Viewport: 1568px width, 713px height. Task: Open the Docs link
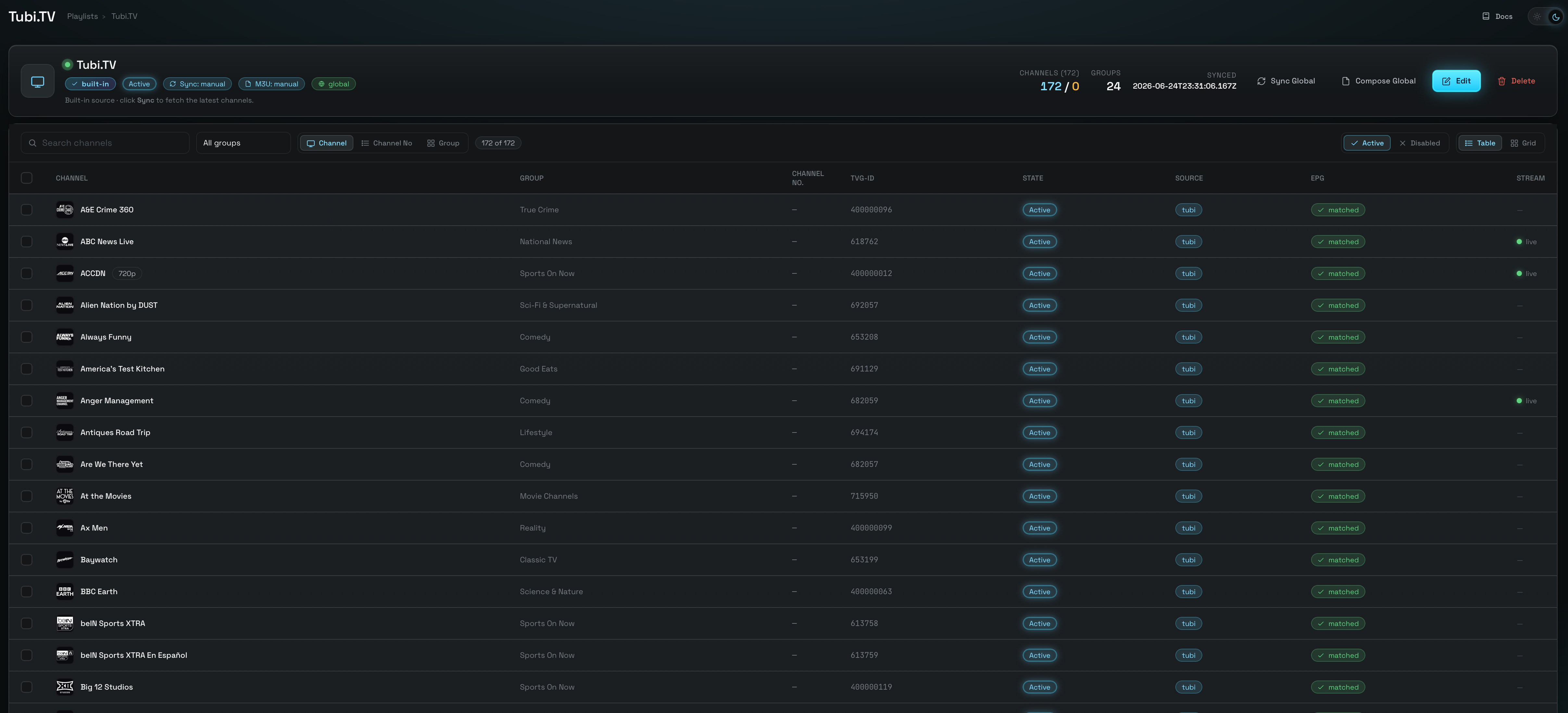click(1497, 17)
